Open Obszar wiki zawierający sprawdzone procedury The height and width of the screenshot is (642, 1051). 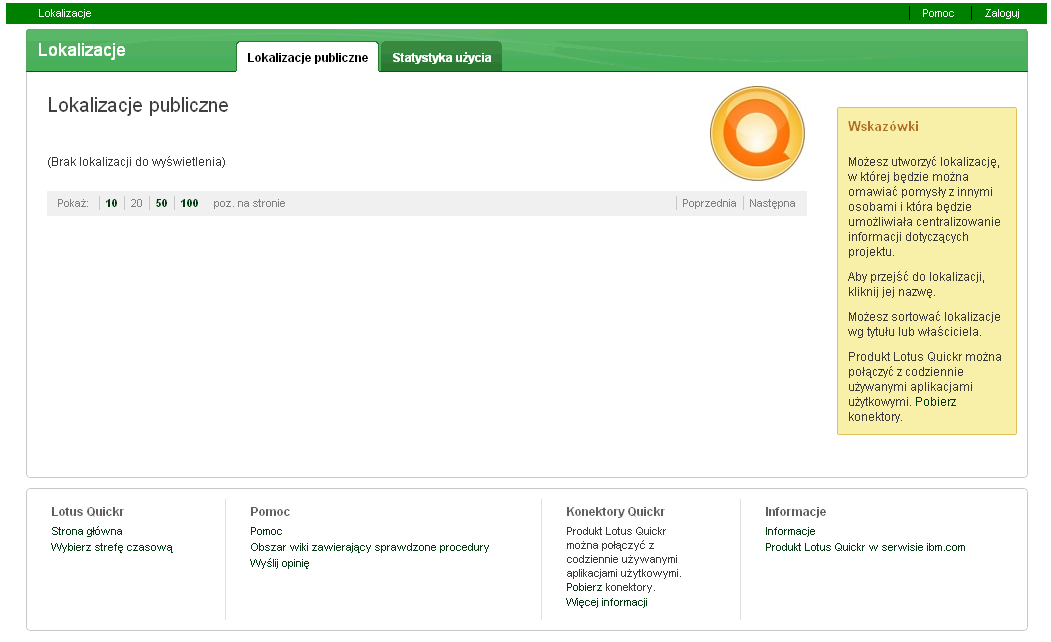(369, 547)
